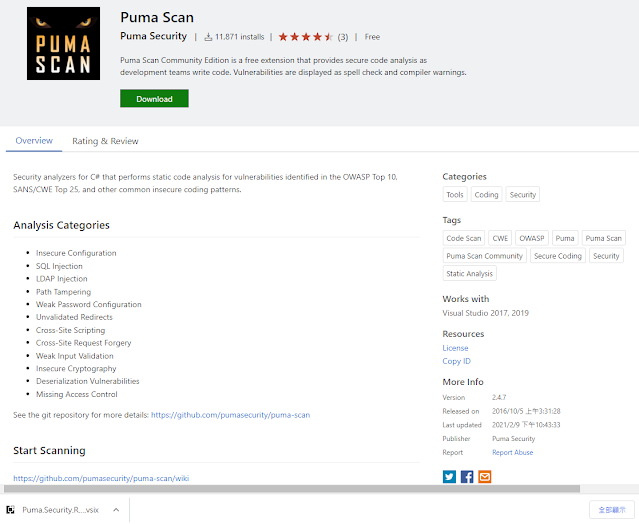Click the 'Insecure Cryptography' list item
The image size is (639, 524).
point(76,368)
